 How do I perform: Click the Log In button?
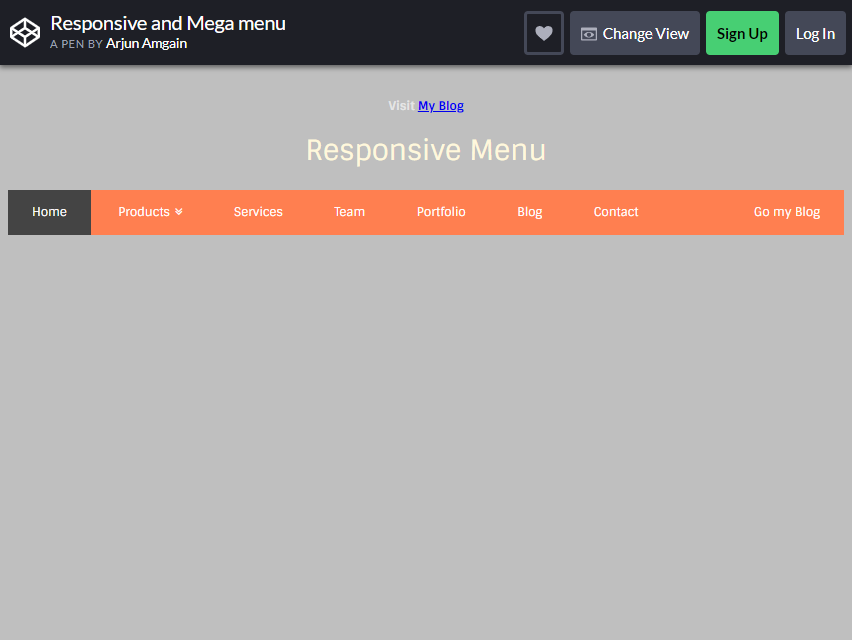coord(815,33)
